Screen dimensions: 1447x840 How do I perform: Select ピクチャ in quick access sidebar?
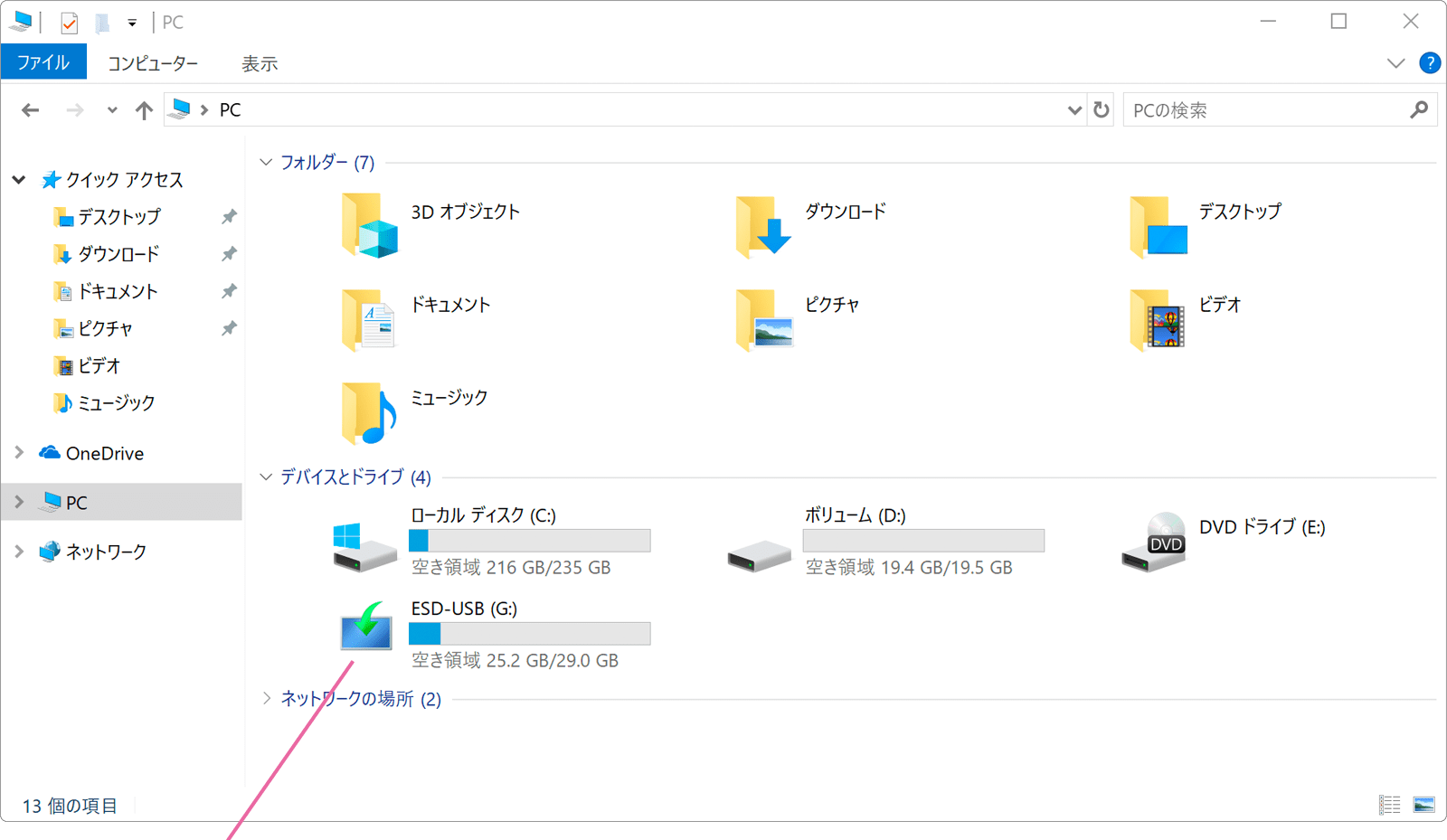pyautogui.click(x=105, y=328)
